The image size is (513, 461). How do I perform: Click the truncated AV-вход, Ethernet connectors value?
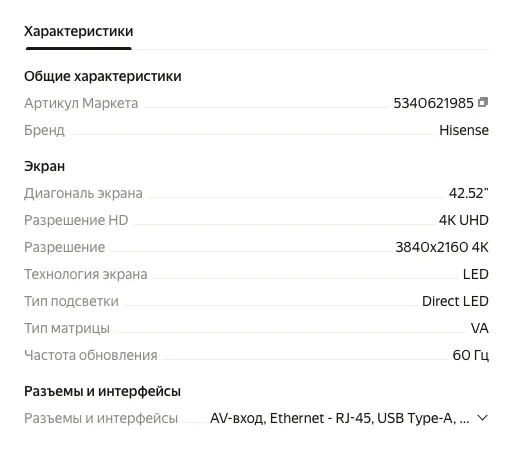339,418
